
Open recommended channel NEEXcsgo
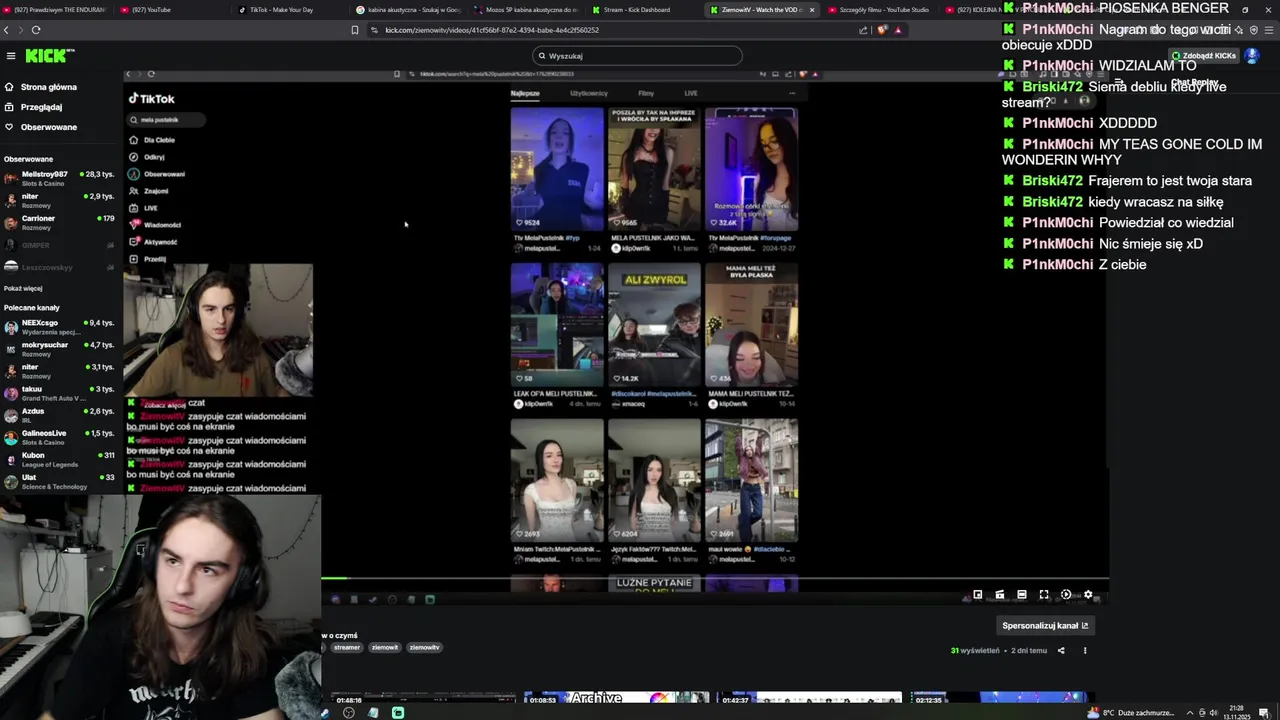59,326
